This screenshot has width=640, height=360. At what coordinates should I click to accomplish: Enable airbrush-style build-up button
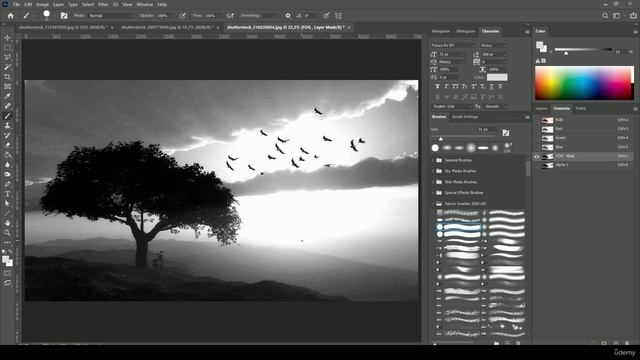(x=231, y=16)
